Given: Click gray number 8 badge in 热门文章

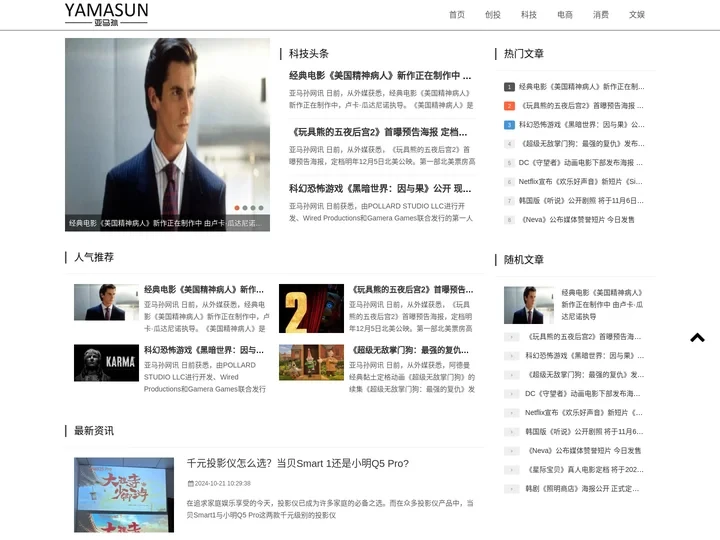Looking at the screenshot, I should point(509,220).
